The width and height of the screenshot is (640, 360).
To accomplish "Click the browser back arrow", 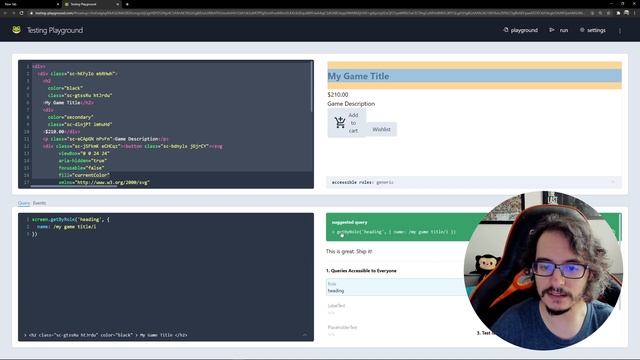I will tap(5, 13).
